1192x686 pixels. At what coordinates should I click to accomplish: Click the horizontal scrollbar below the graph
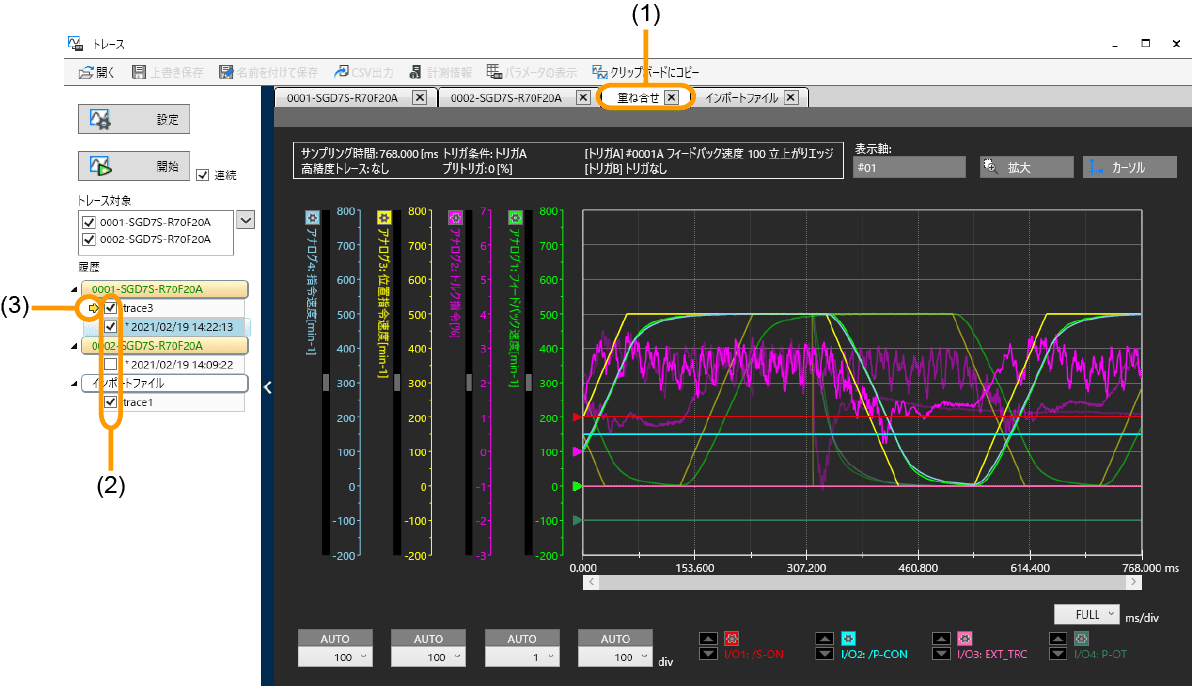(862, 581)
